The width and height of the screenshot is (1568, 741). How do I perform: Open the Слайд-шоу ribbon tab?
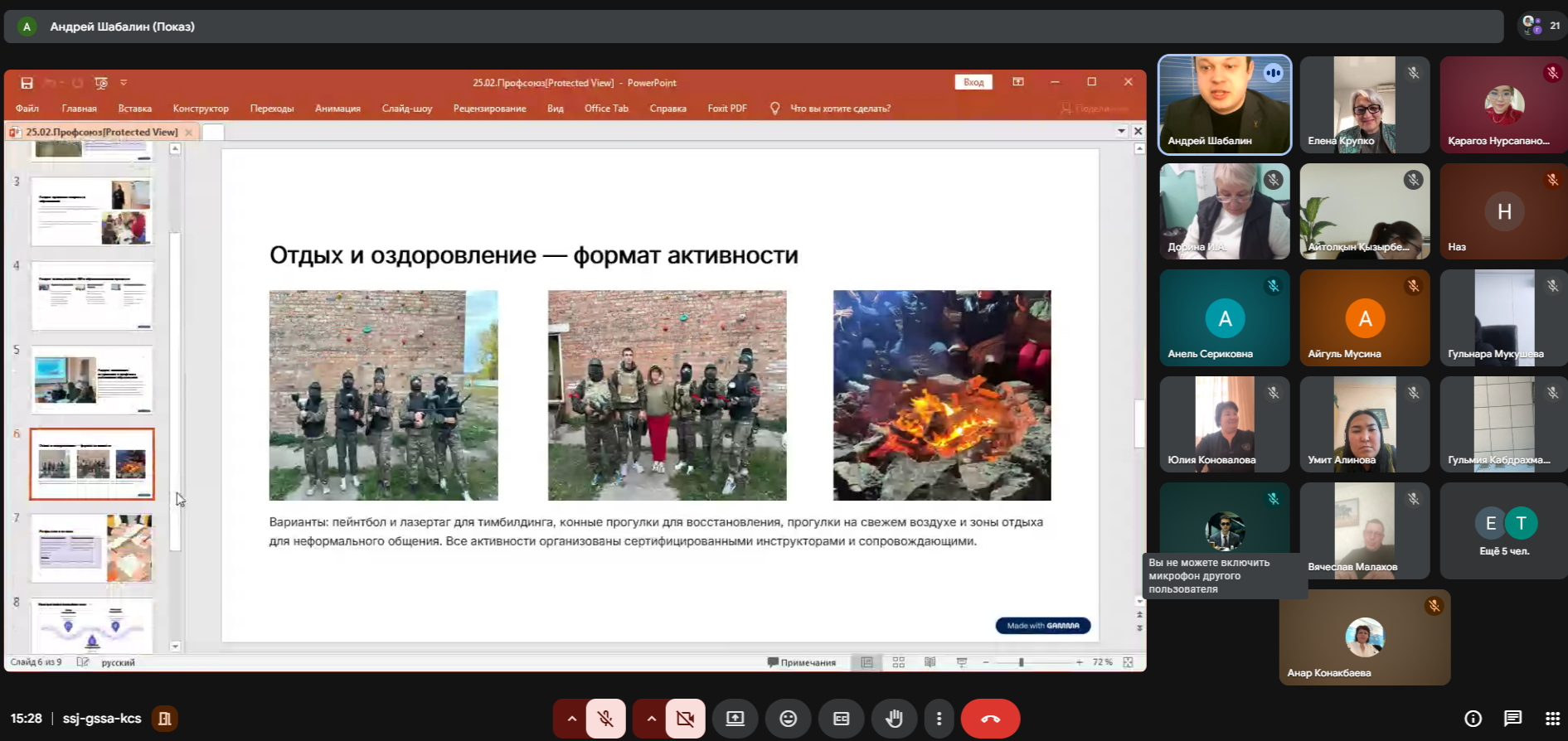[x=406, y=109]
